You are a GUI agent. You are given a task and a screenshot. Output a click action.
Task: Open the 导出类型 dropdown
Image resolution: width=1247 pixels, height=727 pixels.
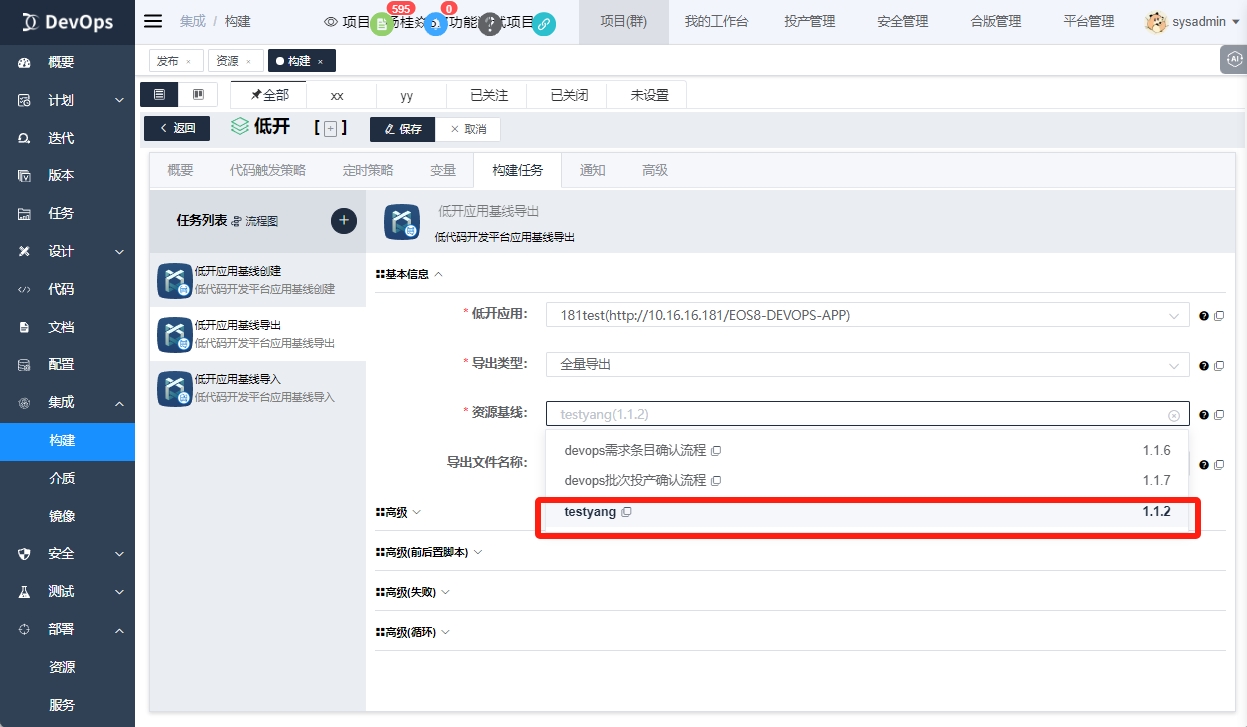866,365
